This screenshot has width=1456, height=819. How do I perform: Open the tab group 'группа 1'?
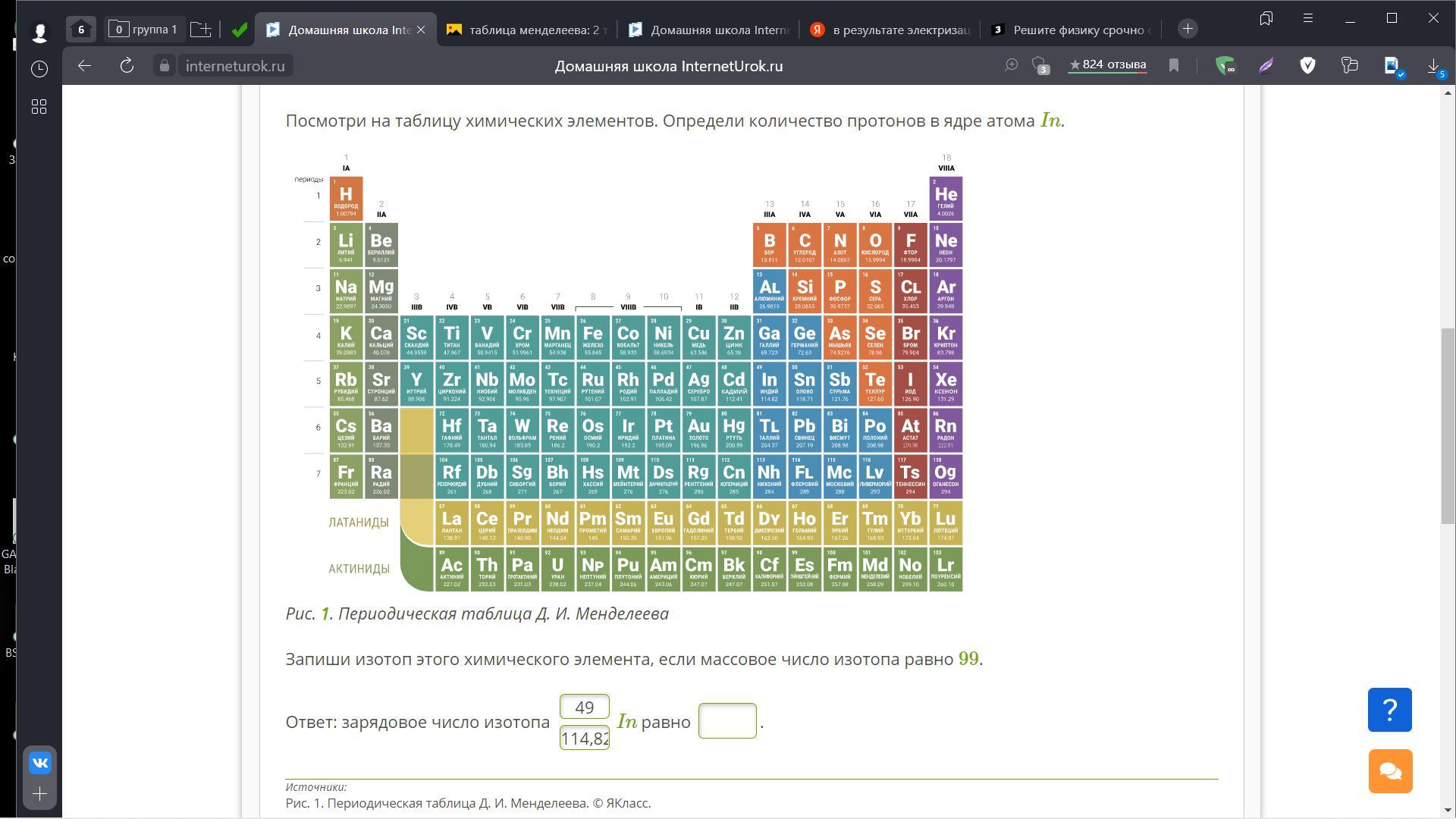click(x=144, y=30)
